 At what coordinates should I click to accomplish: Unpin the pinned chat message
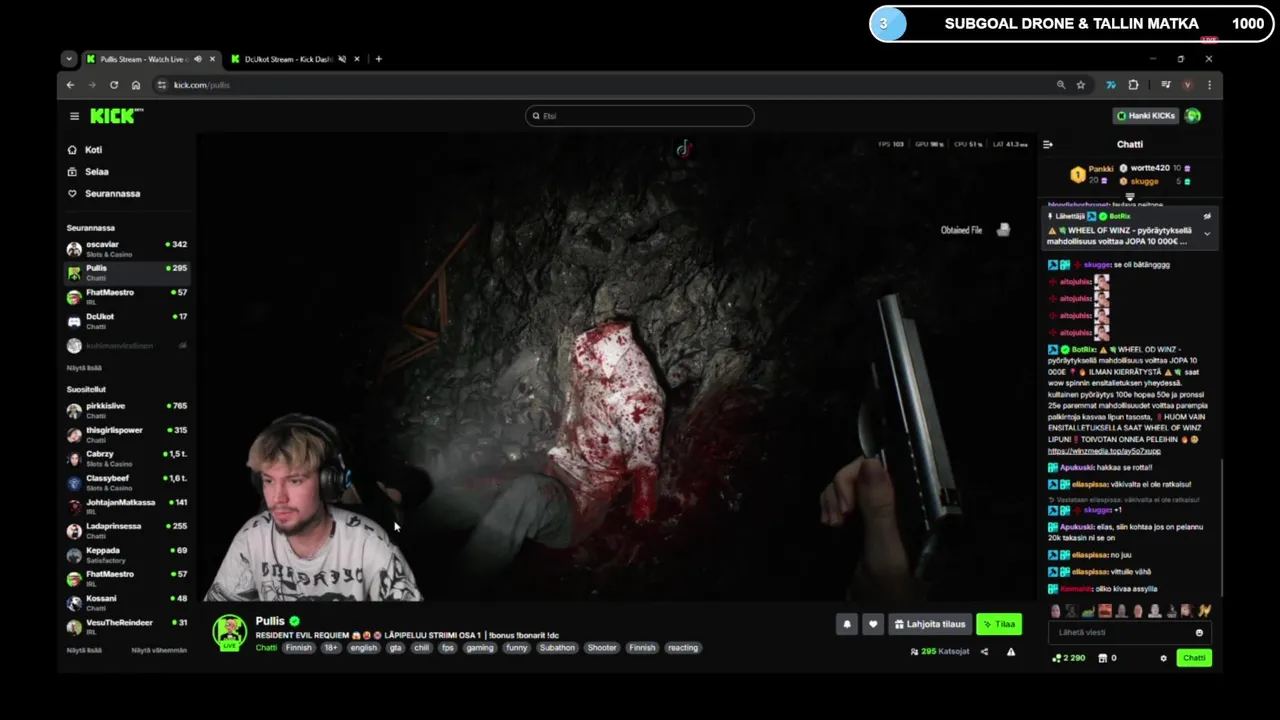(x=1207, y=216)
